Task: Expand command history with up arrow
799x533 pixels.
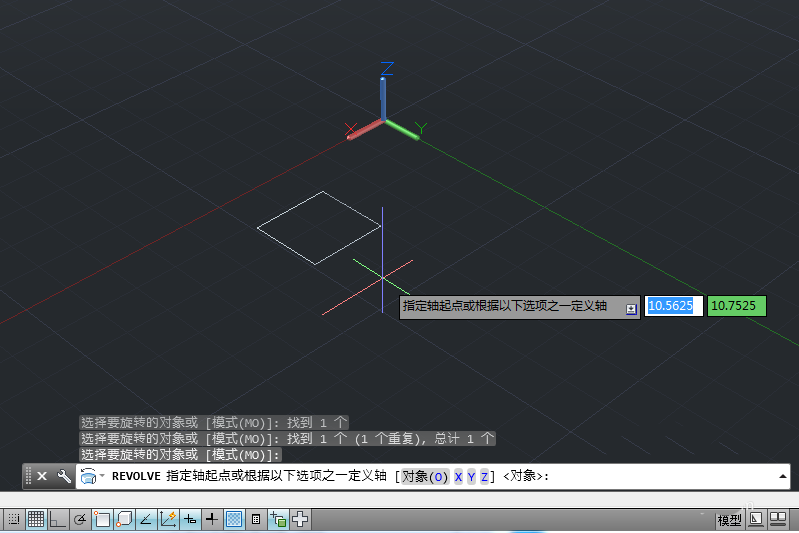Action: (x=782, y=476)
